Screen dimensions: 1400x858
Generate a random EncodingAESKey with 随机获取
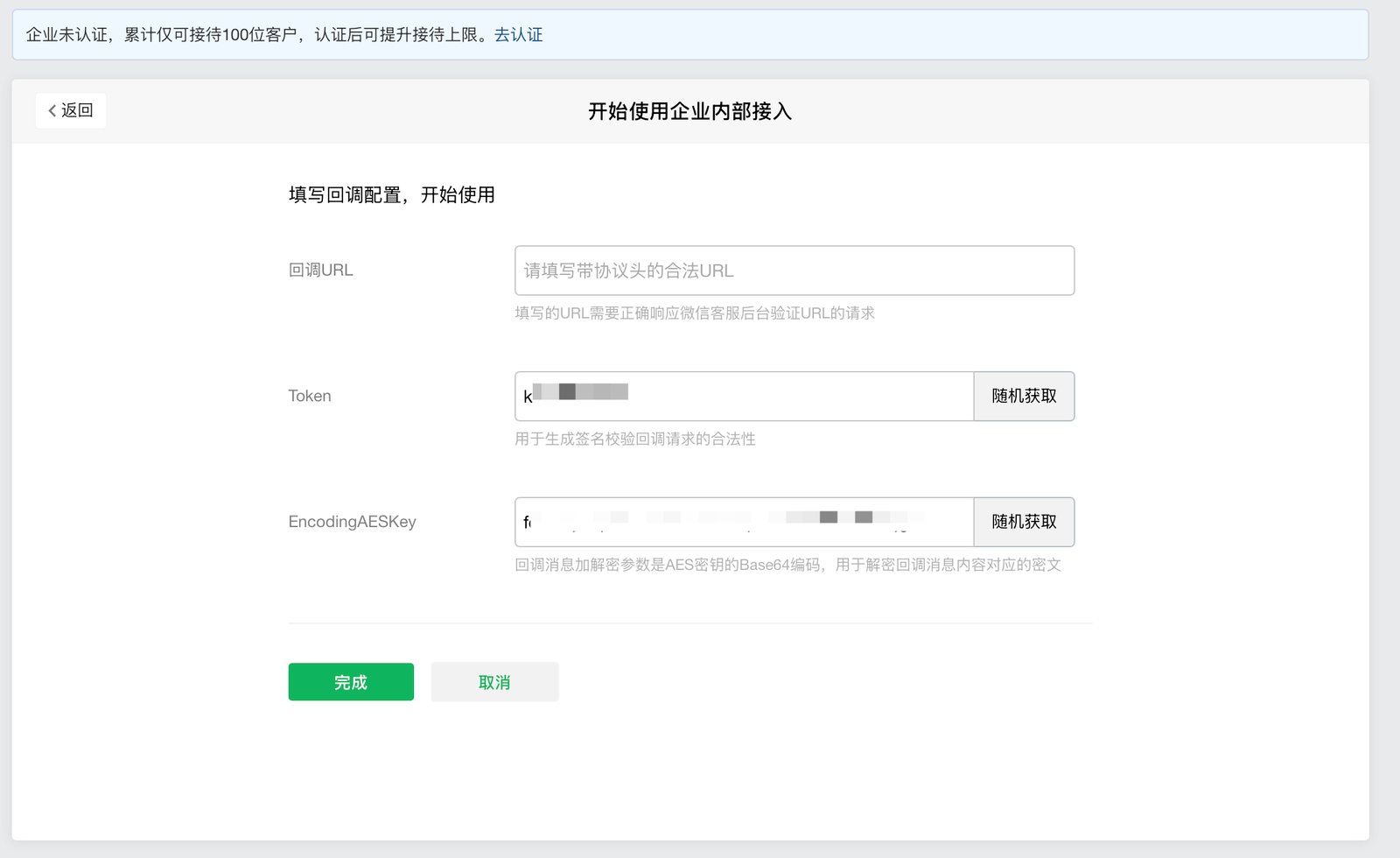pos(1024,523)
